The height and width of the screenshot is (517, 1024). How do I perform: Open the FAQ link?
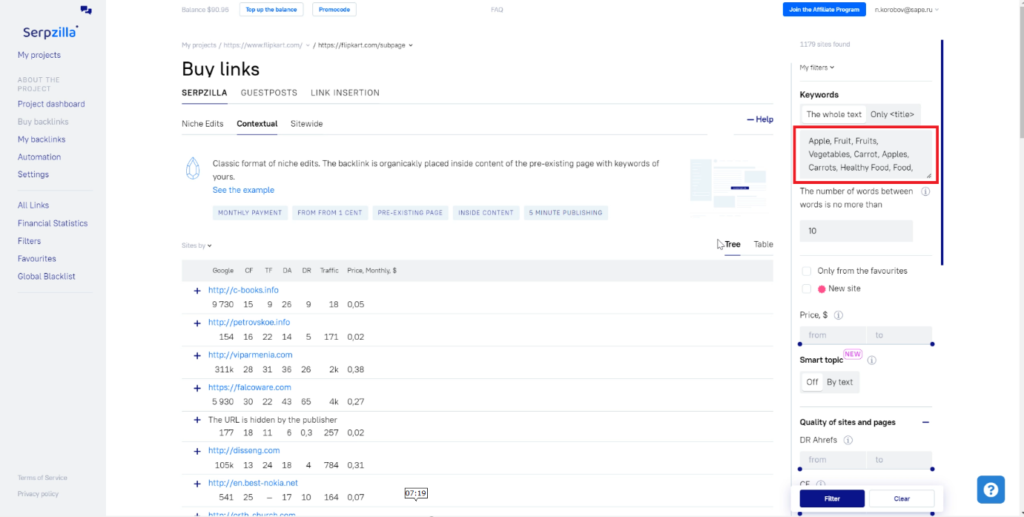497,10
